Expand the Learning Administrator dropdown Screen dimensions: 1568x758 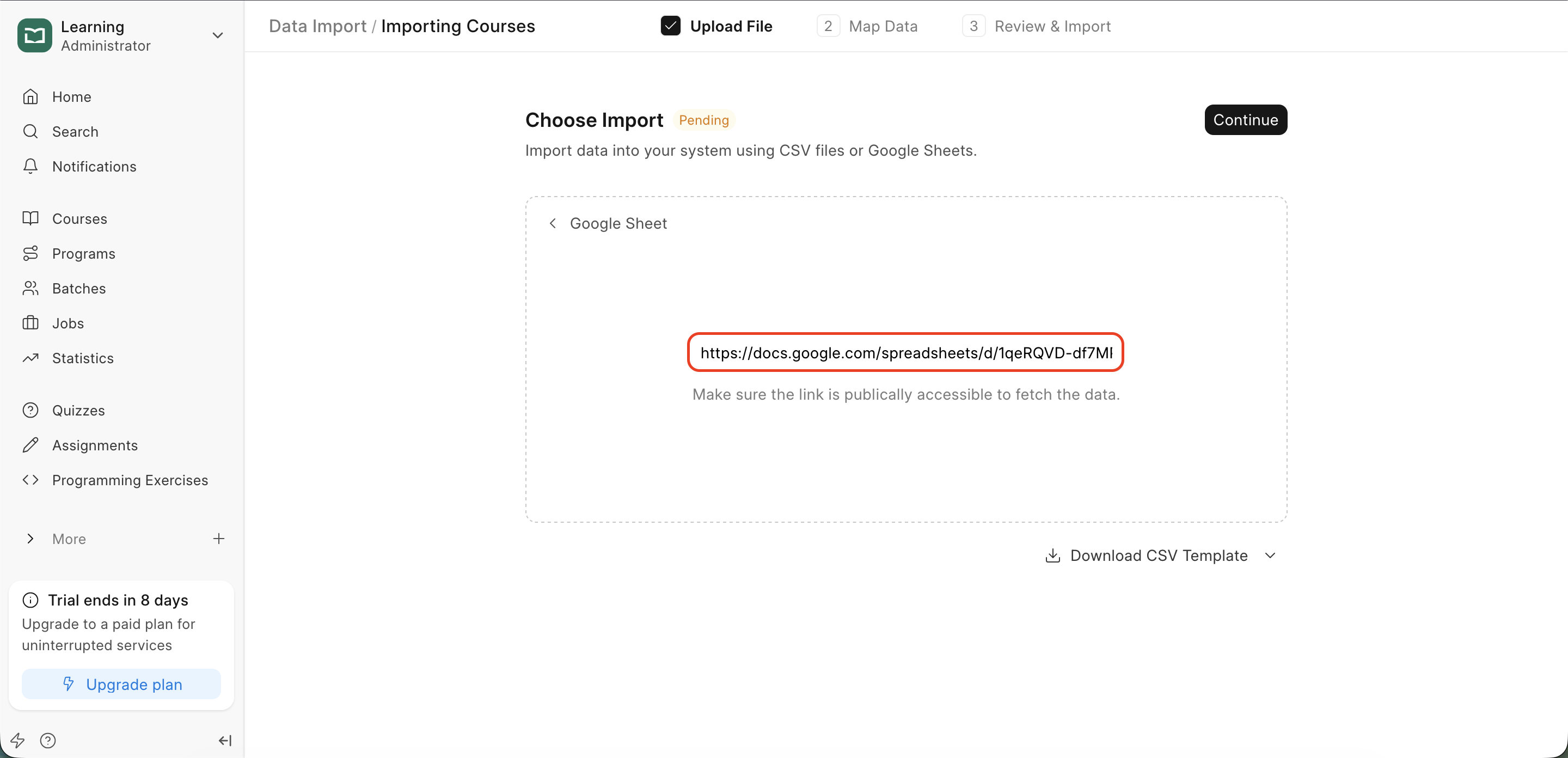[217, 35]
